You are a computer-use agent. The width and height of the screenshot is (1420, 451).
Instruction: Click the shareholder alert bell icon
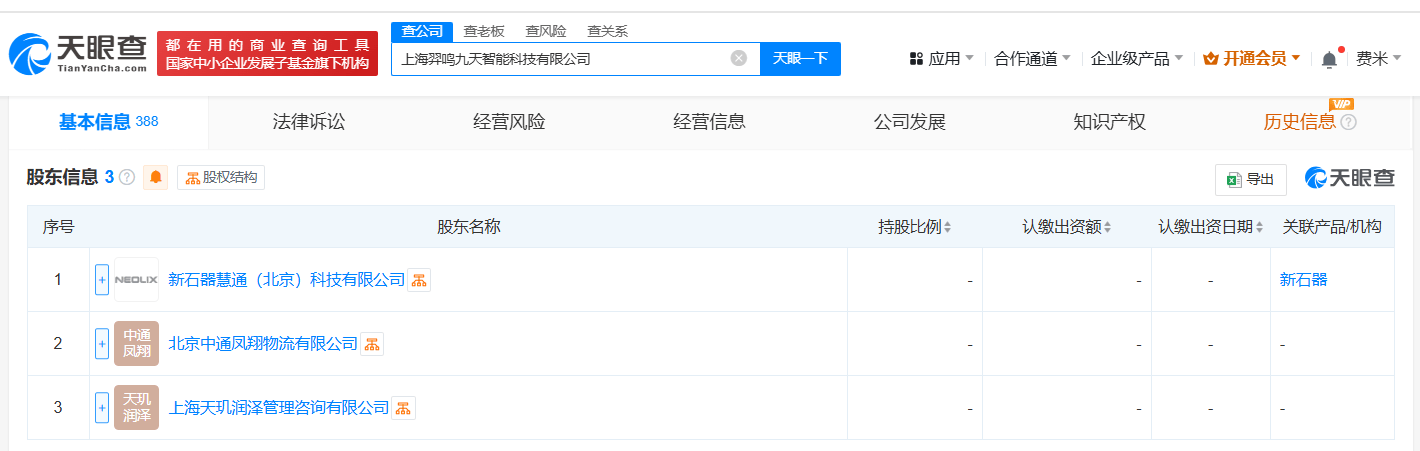click(156, 178)
